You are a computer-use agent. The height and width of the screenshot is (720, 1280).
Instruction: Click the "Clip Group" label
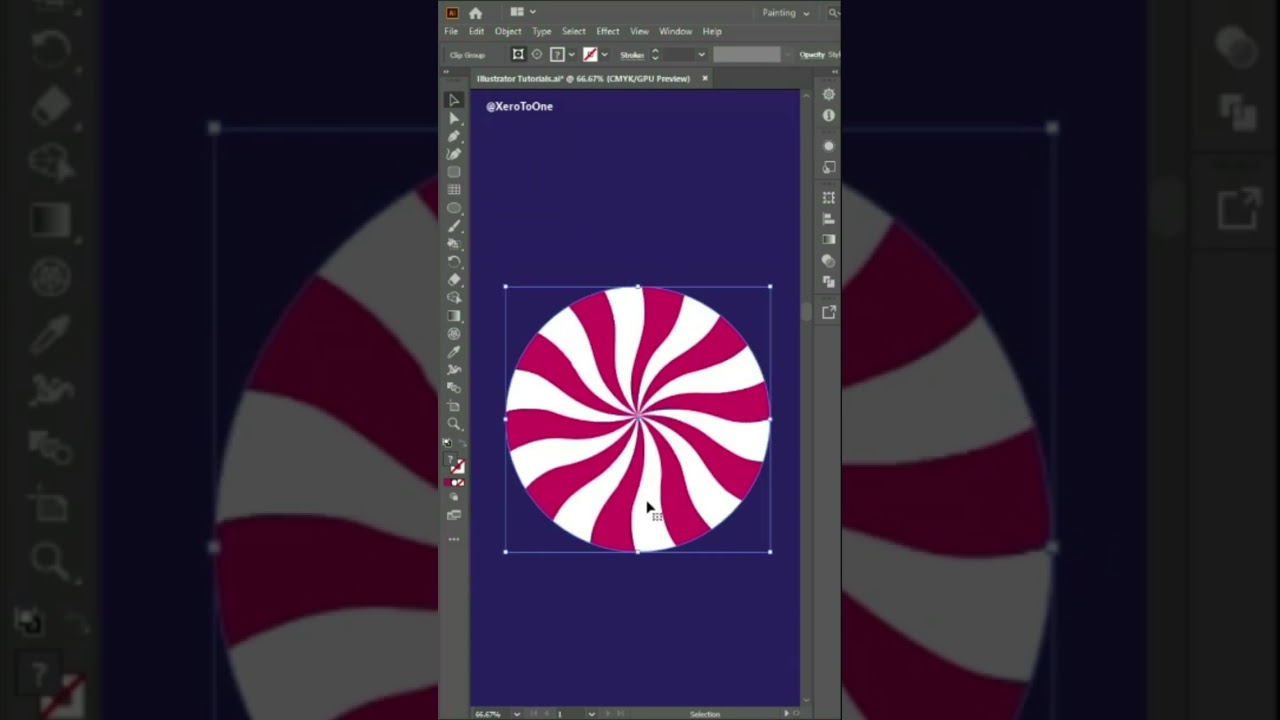467,55
